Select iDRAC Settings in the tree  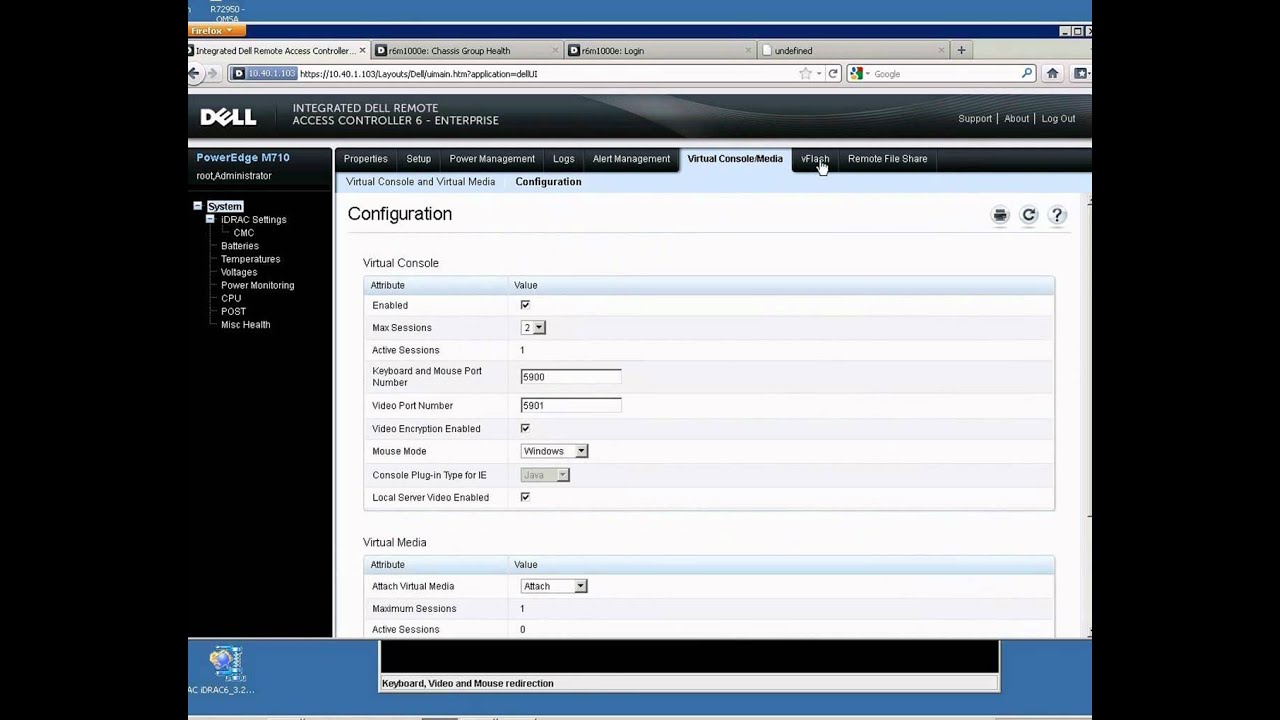click(x=254, y=220)
